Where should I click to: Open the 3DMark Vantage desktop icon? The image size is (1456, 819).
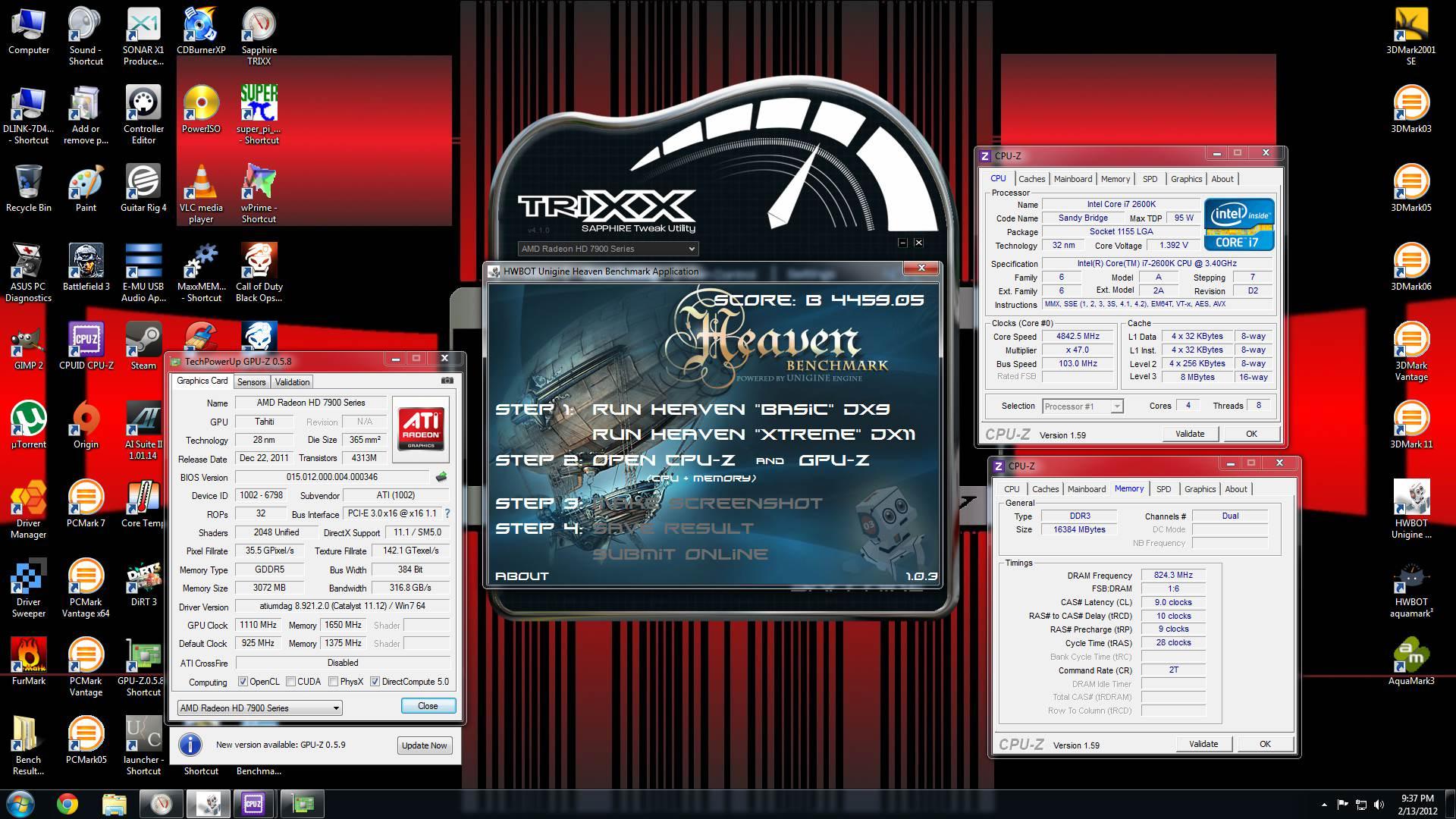1411,352
